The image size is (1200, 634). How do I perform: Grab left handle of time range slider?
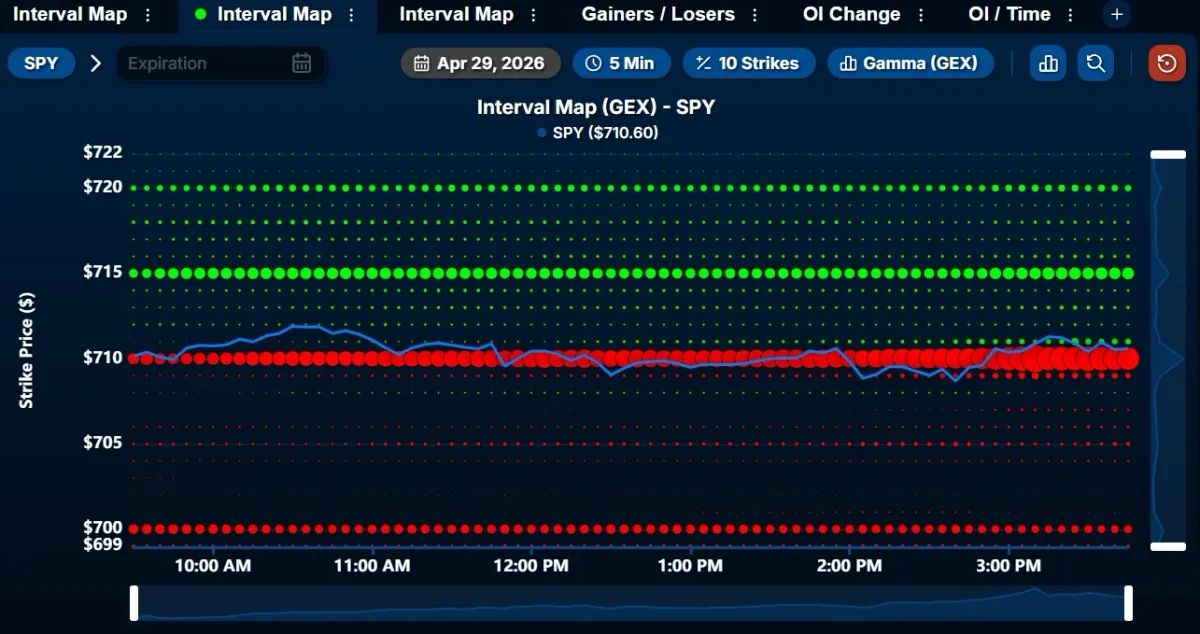click(134, 603)
